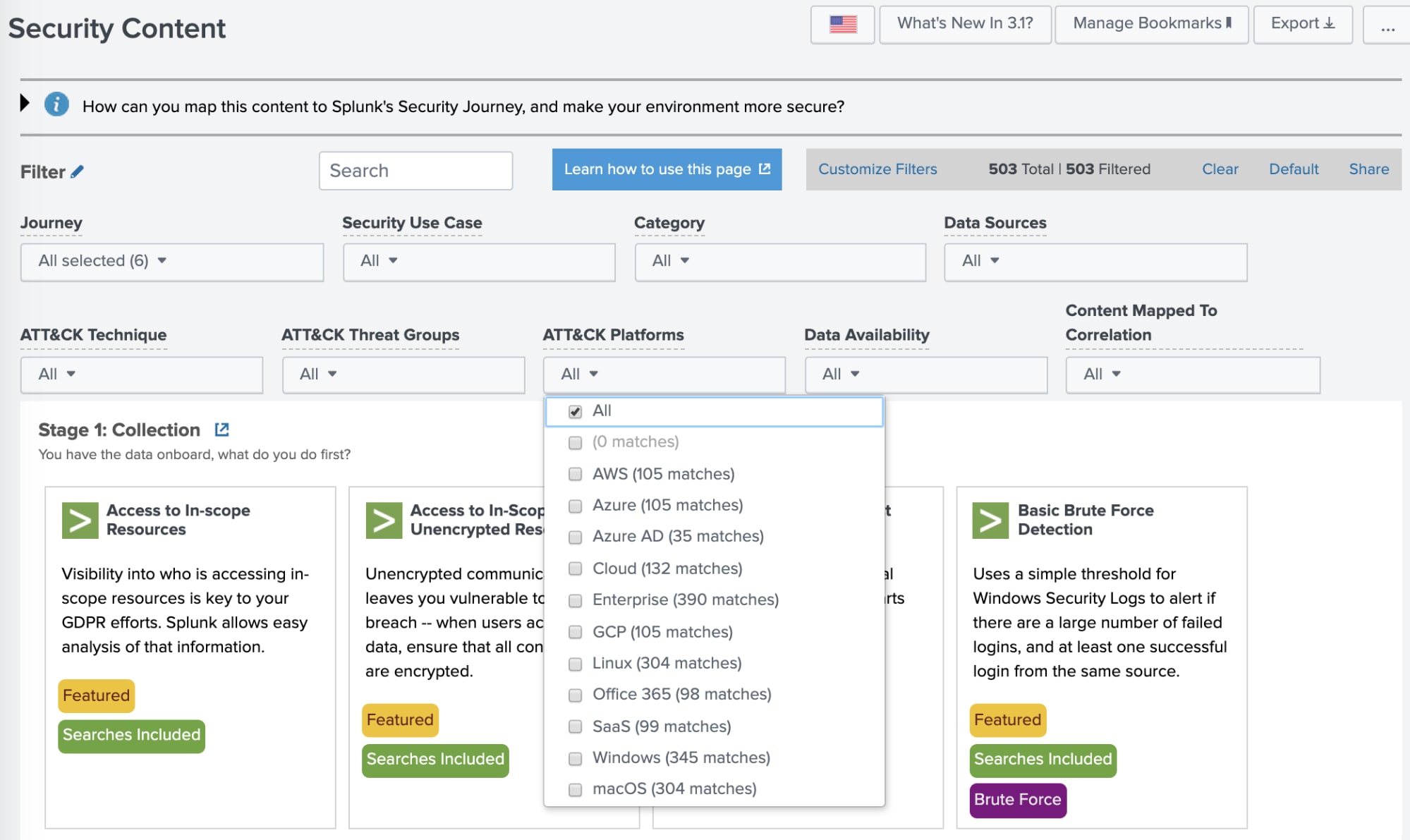The image size is (1410, 840).
Task: Check Linux (304 matches)
Action: [x=575, y=664]
